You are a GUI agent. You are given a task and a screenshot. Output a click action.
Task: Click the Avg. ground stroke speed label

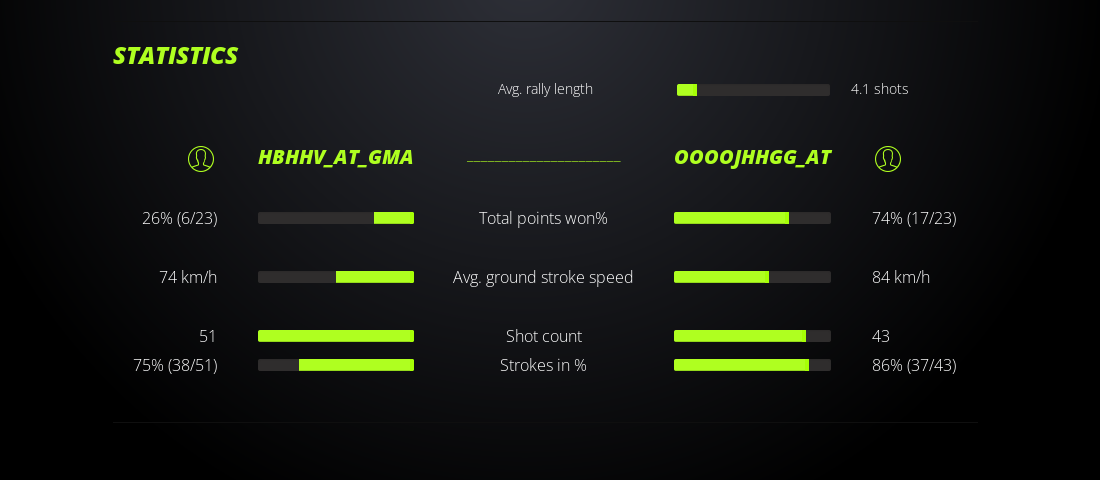(543, 277)
